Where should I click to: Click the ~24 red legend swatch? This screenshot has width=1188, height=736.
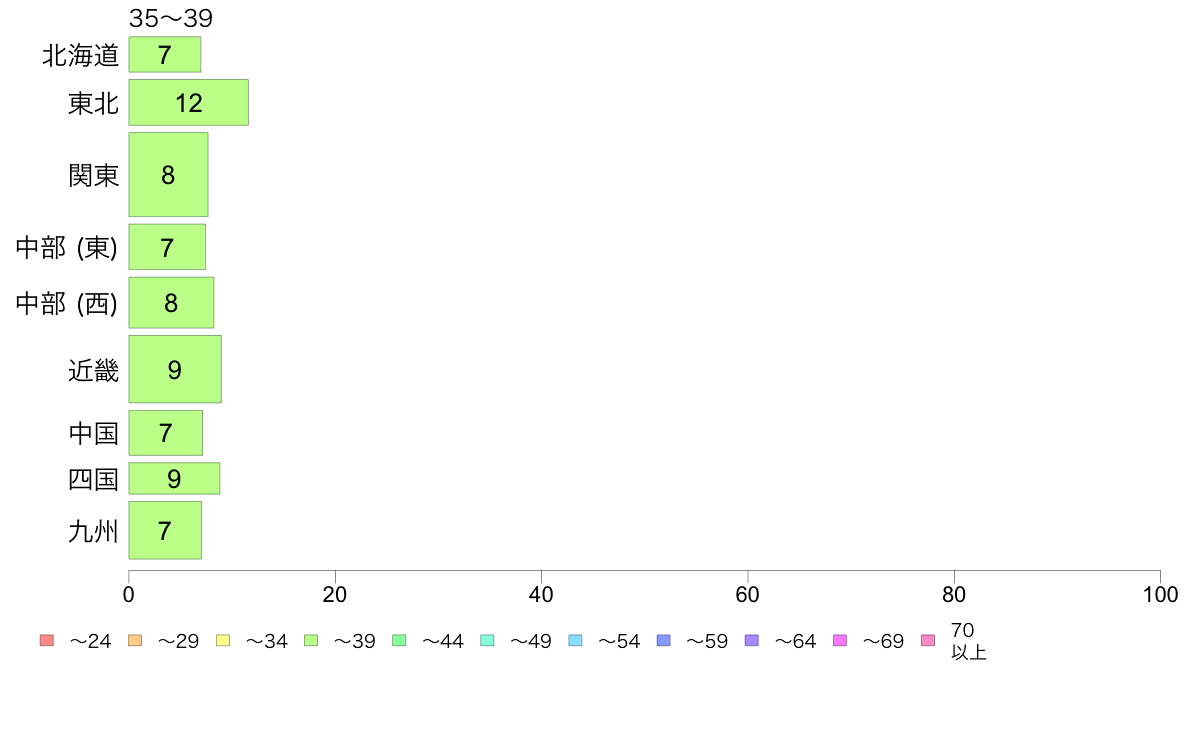(47, 640)
